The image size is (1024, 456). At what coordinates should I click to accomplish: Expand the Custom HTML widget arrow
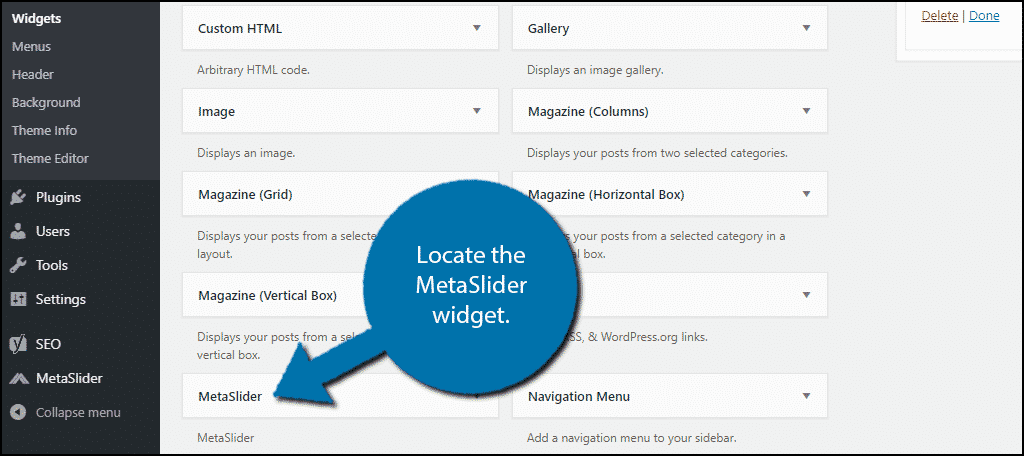[x=477, y=28]
